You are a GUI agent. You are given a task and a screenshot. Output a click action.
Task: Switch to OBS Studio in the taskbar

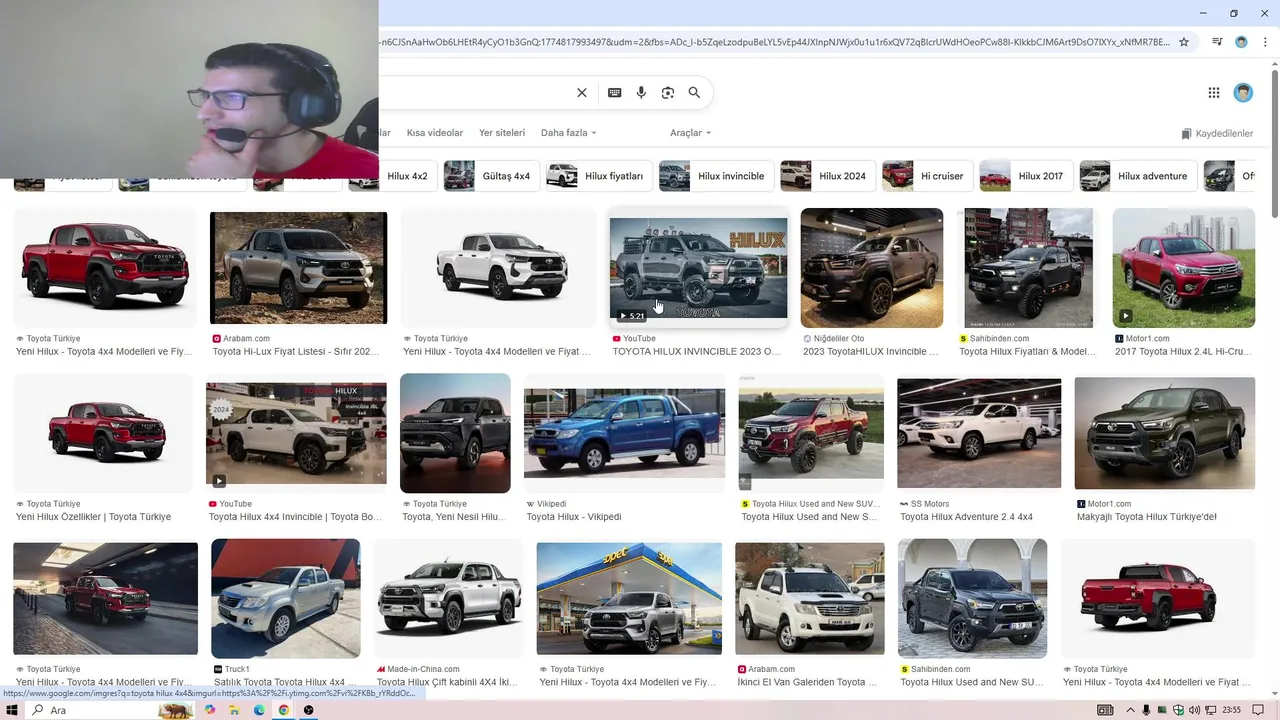point(309,710)
